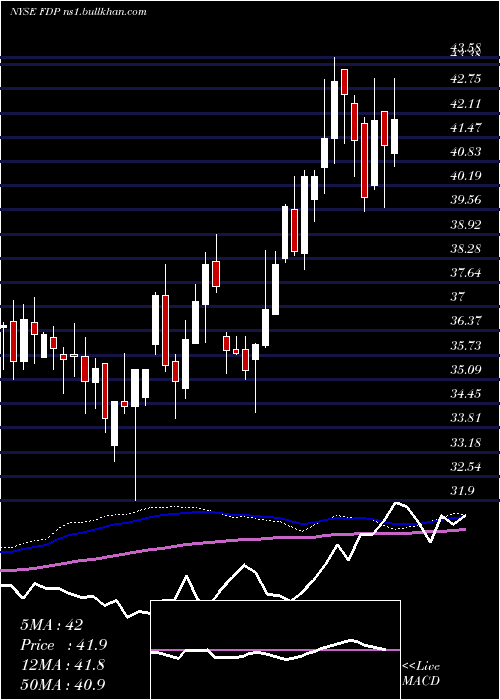Click the 37 price axis label

click(458, 296)
